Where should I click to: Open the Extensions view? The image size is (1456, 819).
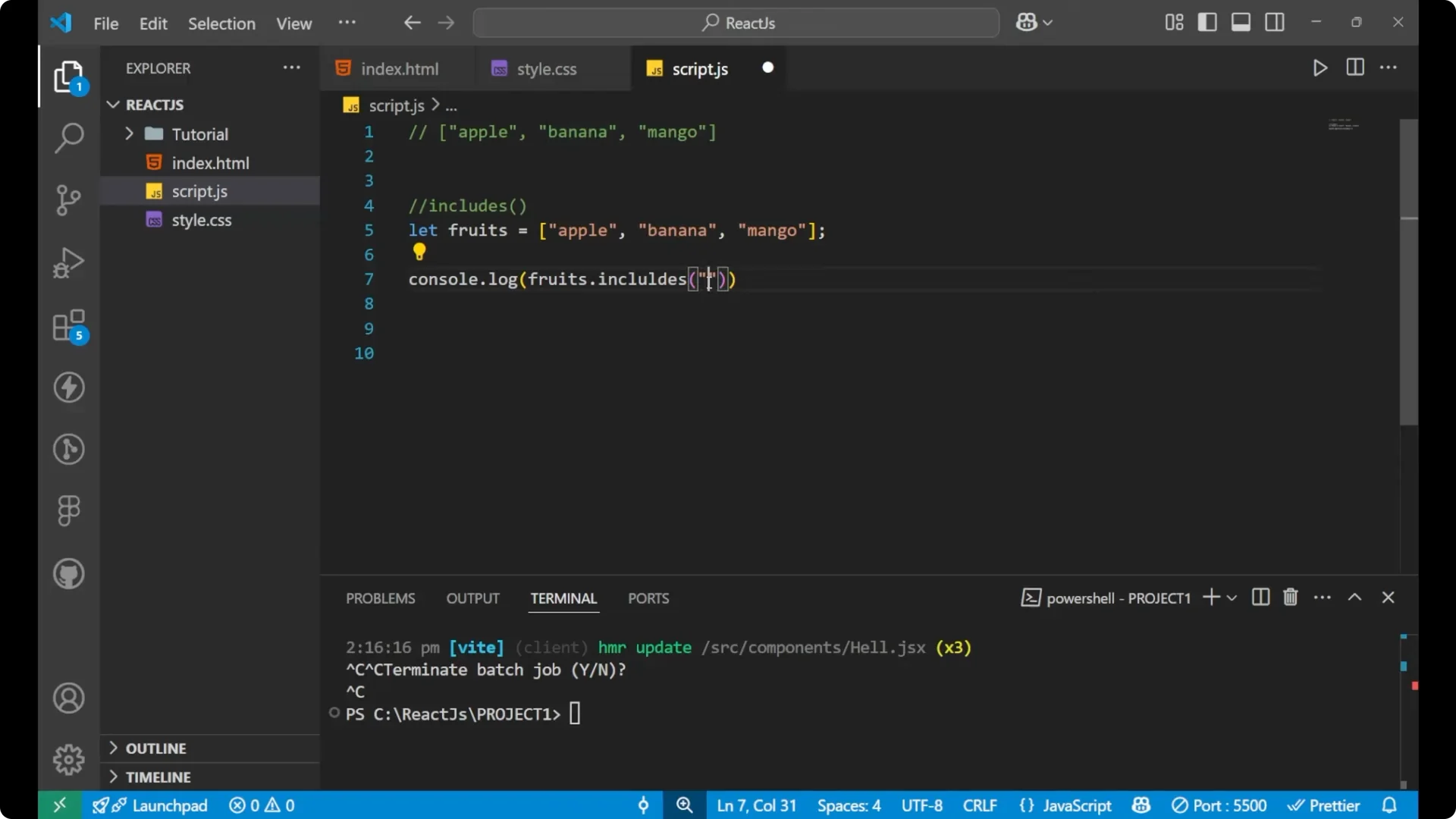(x=68, y=326)
